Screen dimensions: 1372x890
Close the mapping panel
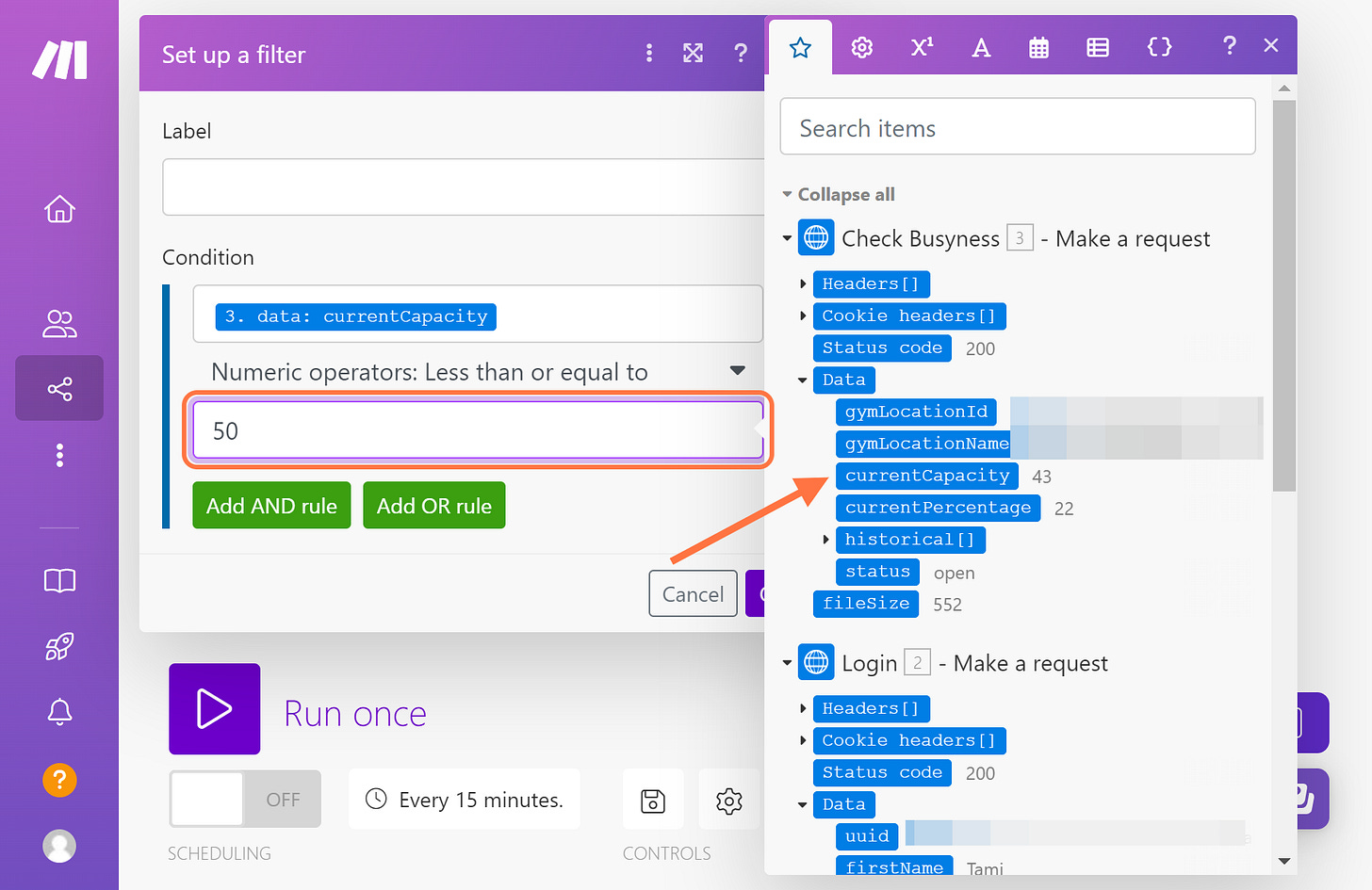(1271, 45)
